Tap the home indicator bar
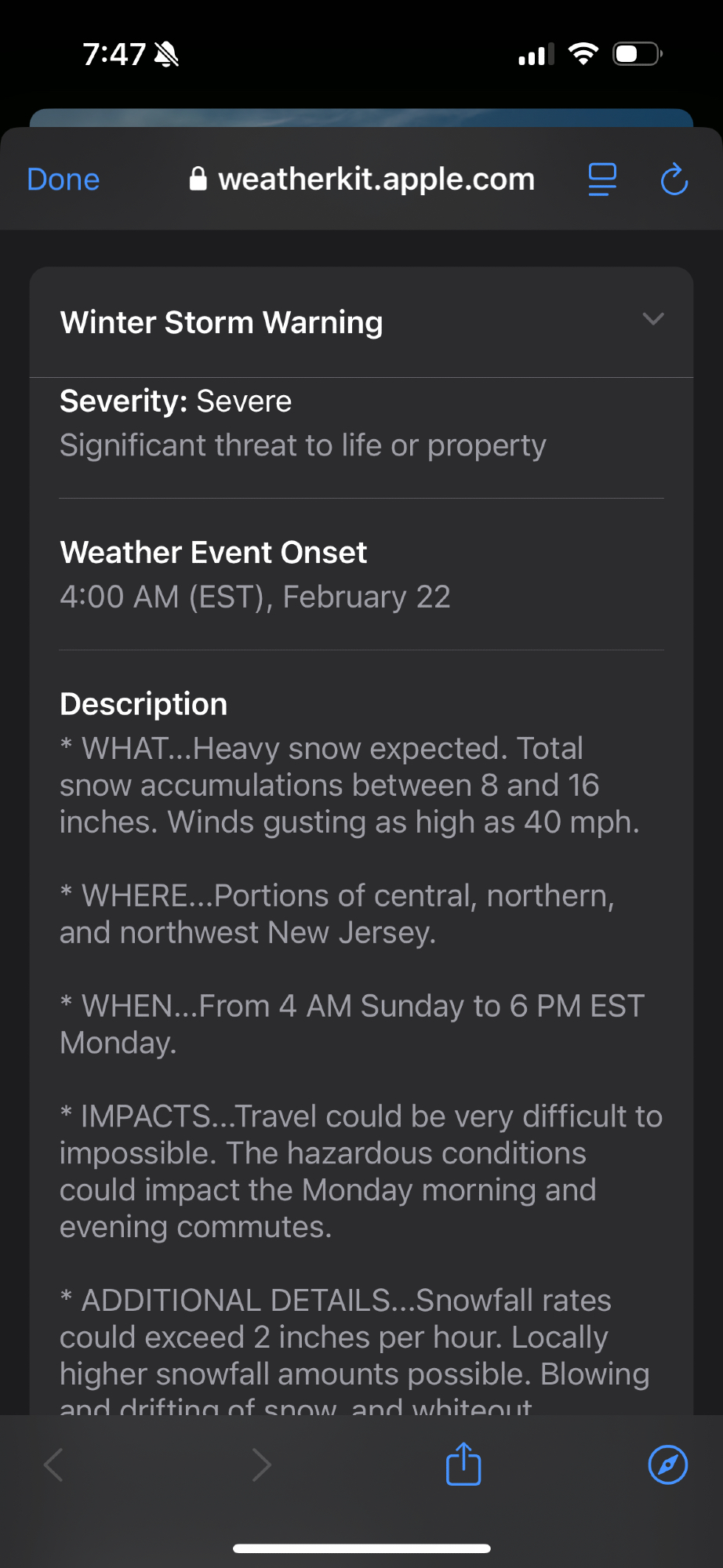Viewport: 723px width, 1568px height. tap(361, 1548)
